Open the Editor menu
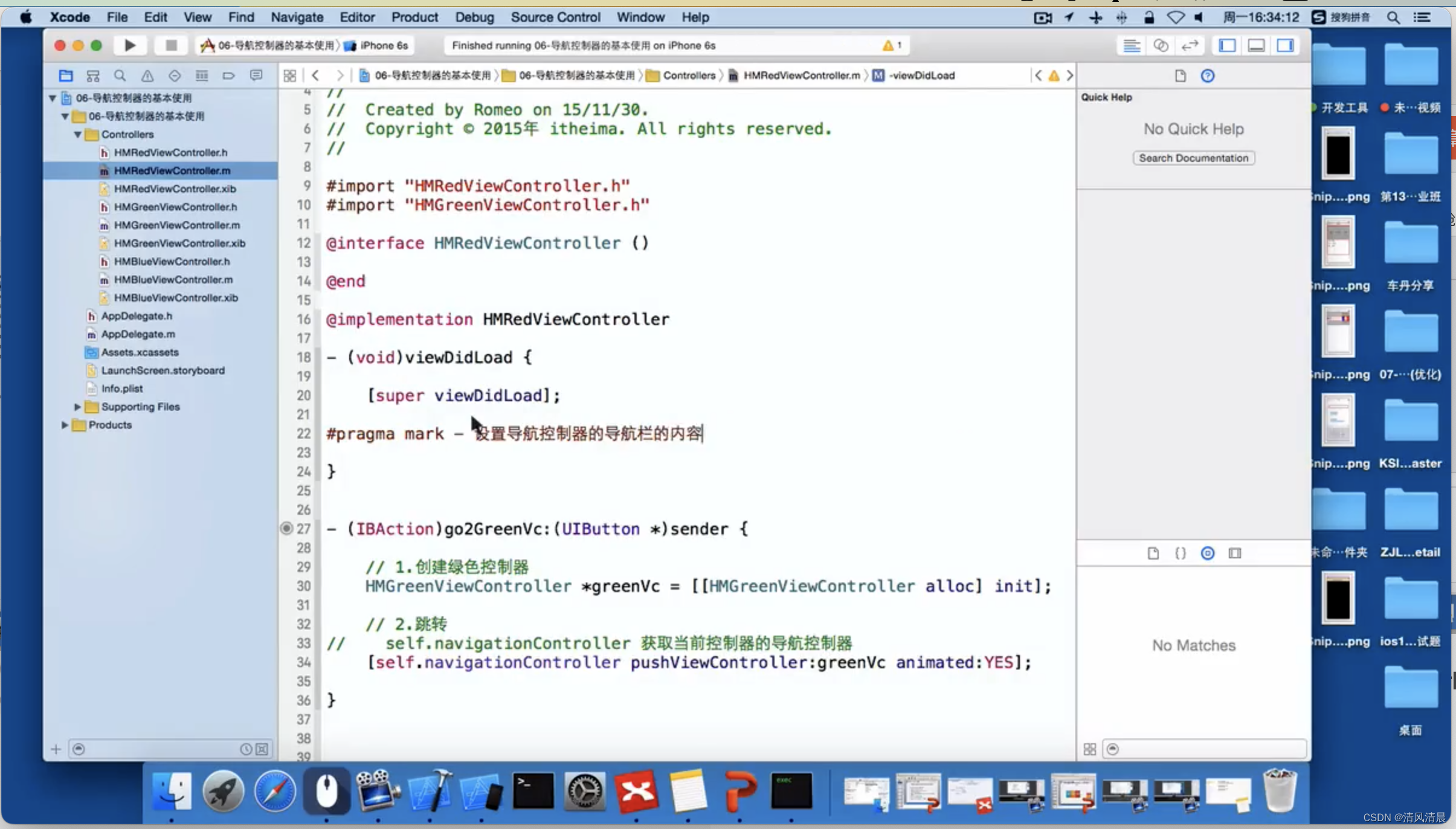The width and height of the screenshot is (1456, 829). pos(357,17)
